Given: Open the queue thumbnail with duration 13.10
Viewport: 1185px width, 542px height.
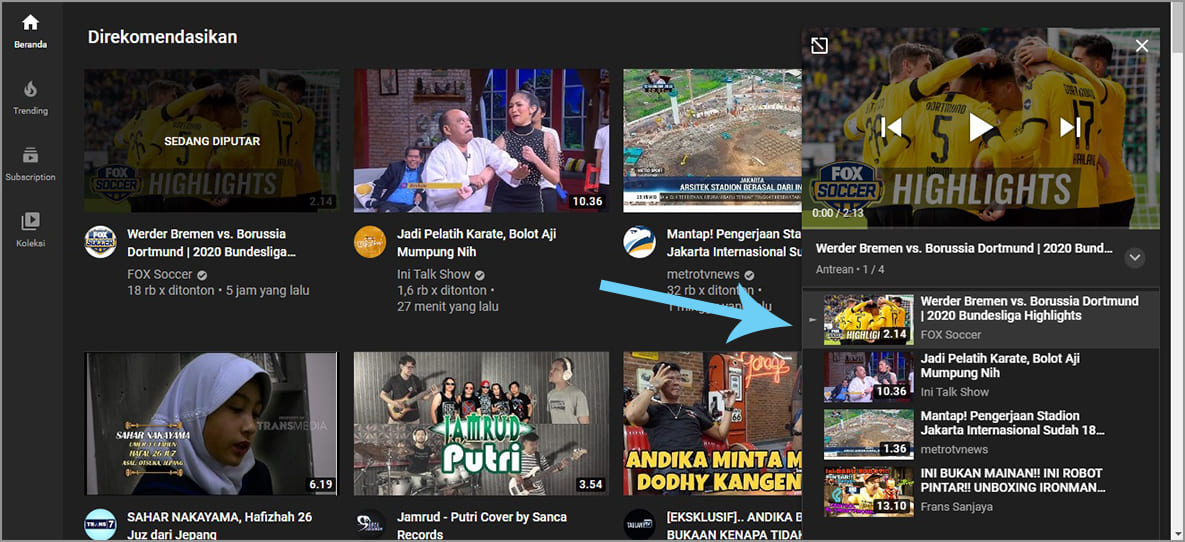Looking at the screenshot, I should (x=868, y=492).
